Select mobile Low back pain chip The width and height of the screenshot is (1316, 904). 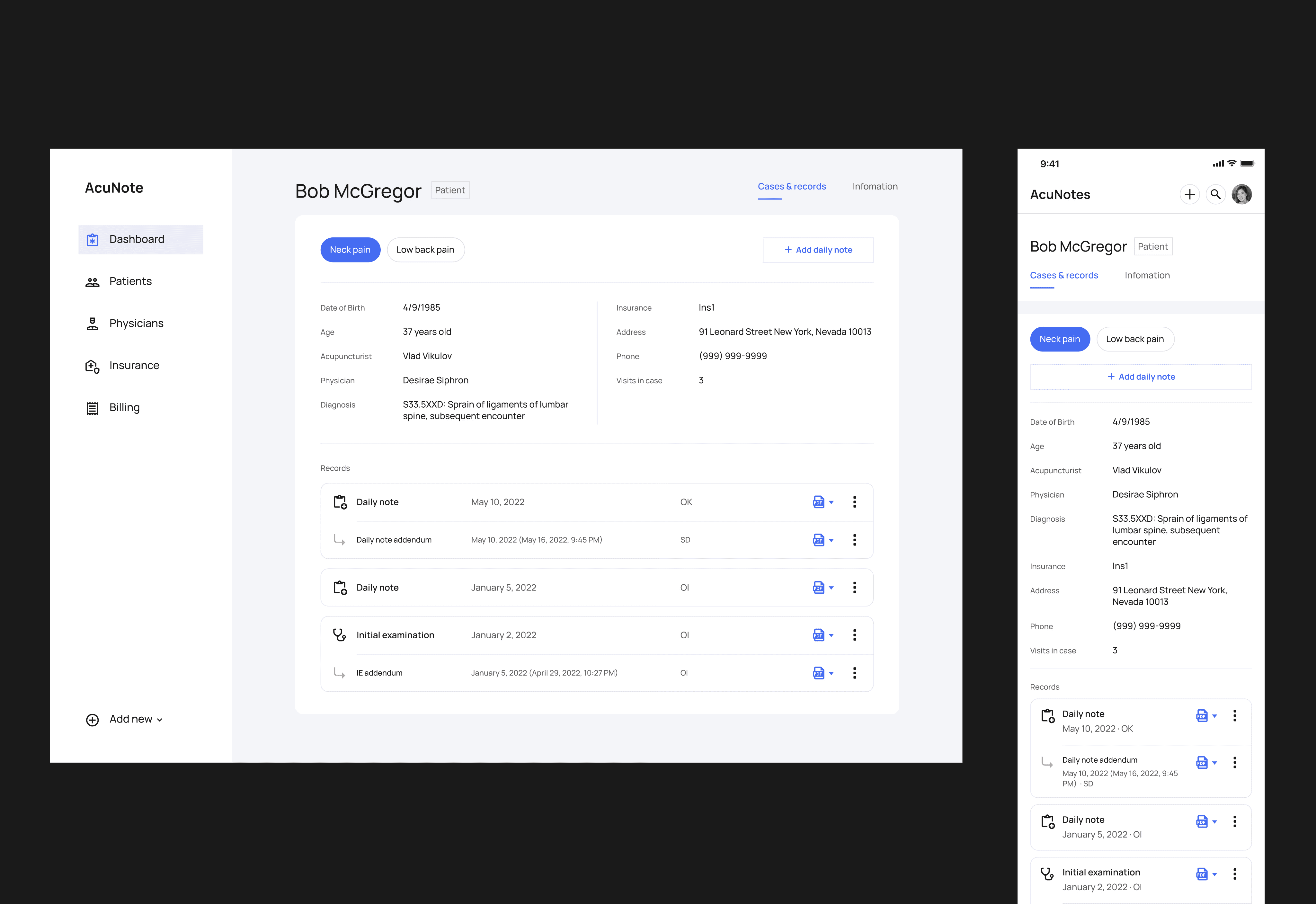point(1135,339)
